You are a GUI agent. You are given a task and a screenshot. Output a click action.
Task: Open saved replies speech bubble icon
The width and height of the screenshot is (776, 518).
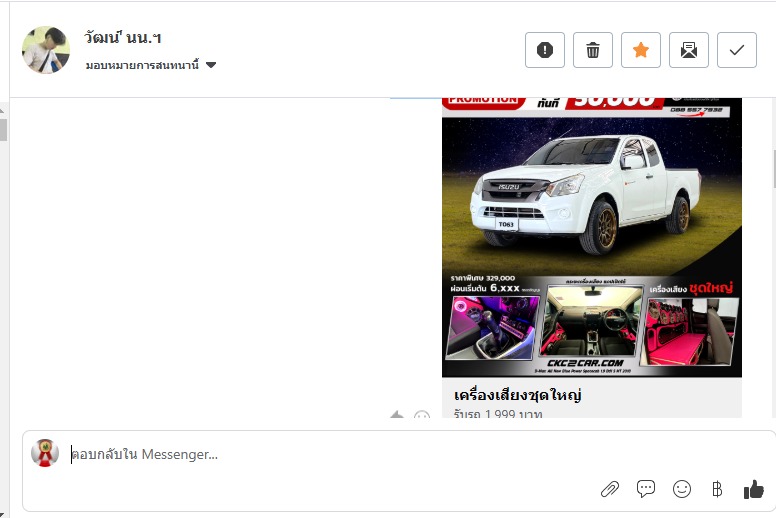click(x=646, y=489)
